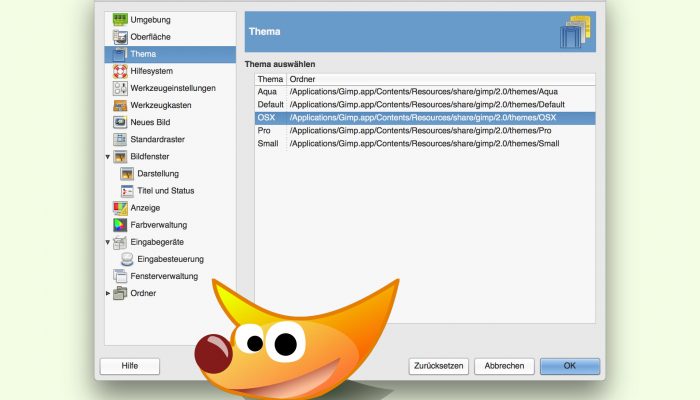Click the Thema icon in sidebar

120,54
